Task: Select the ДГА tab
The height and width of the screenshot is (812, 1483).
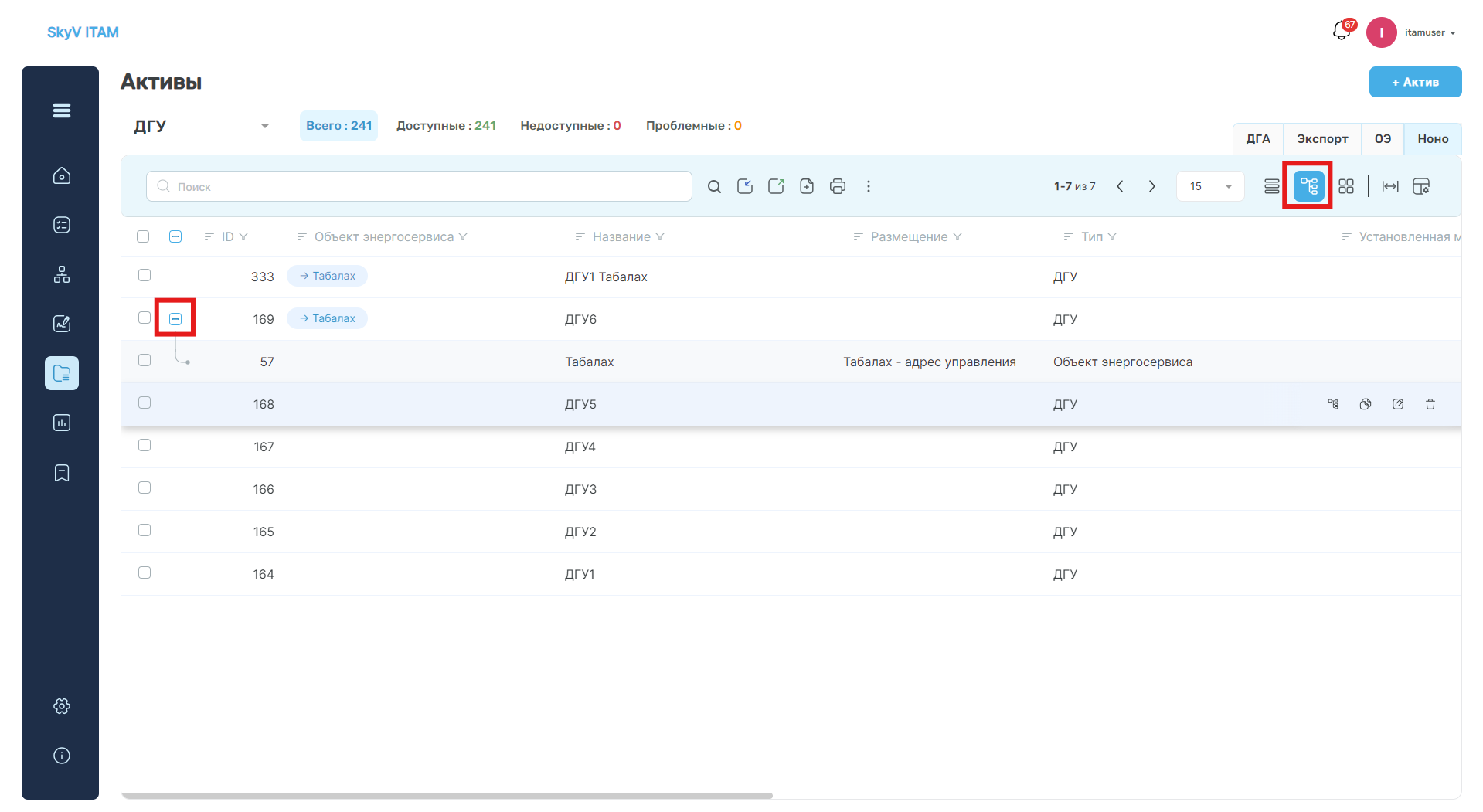Action: [x=1258, y=139]
